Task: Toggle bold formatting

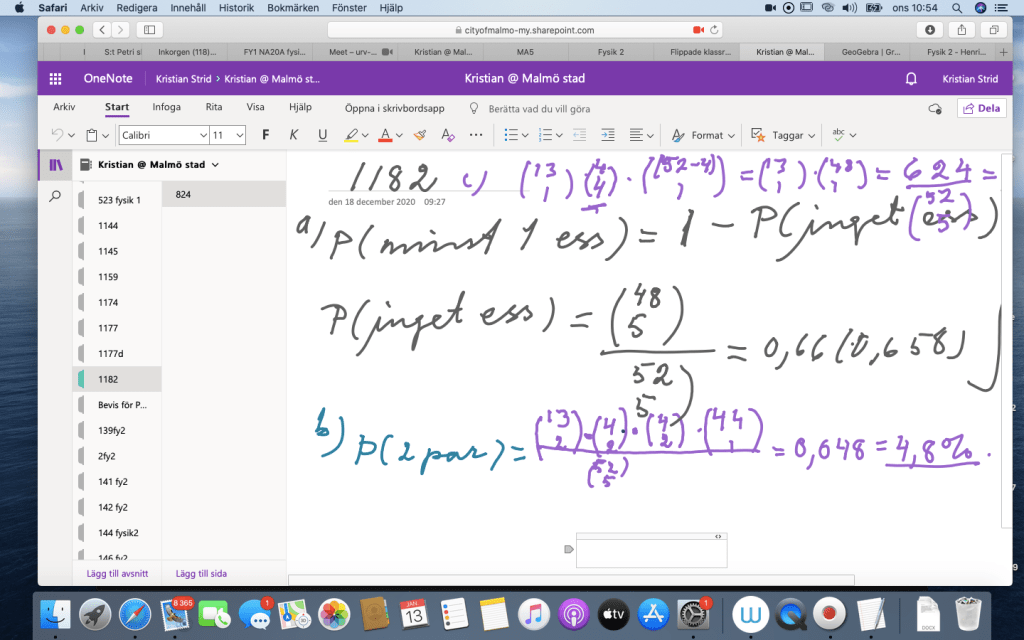Action: [x=265, y=135]
